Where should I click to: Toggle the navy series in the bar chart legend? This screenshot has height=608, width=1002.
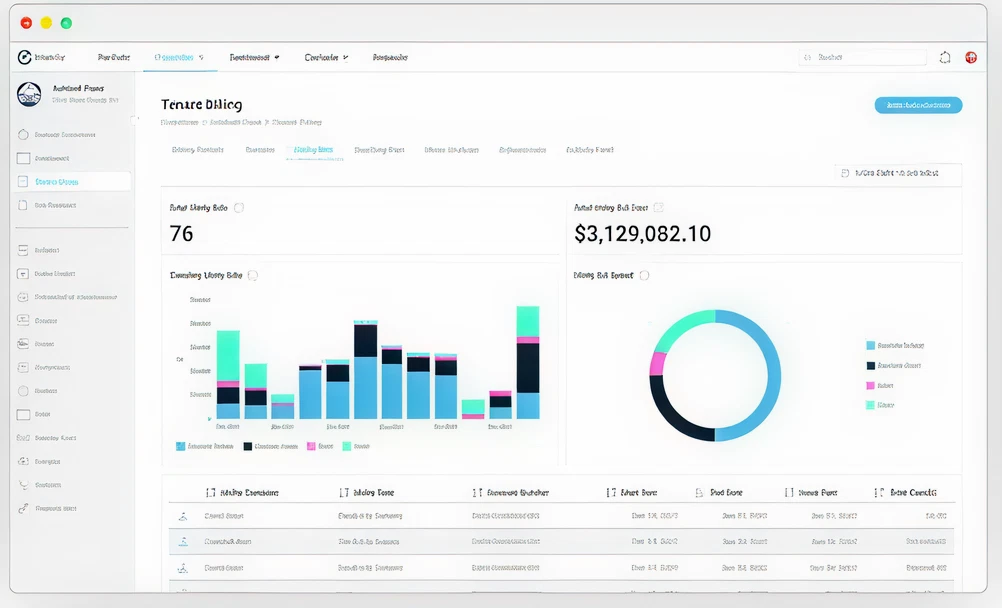(x=247, y=446)
